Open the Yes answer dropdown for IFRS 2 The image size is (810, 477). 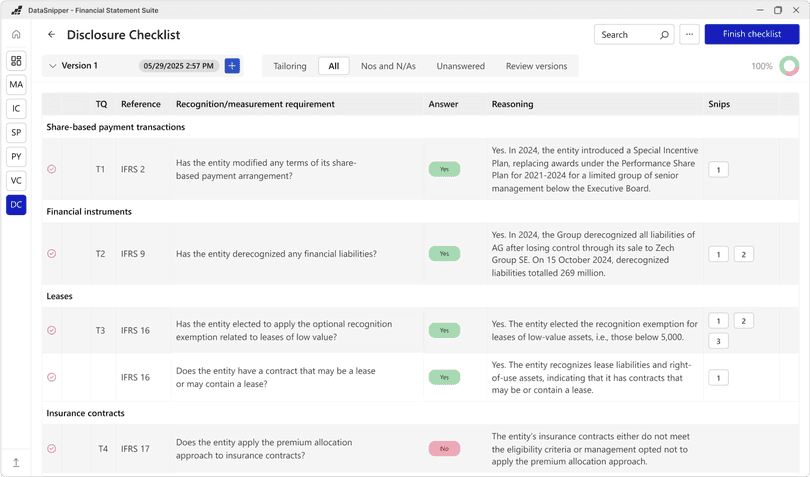click(x=444, y=170)
